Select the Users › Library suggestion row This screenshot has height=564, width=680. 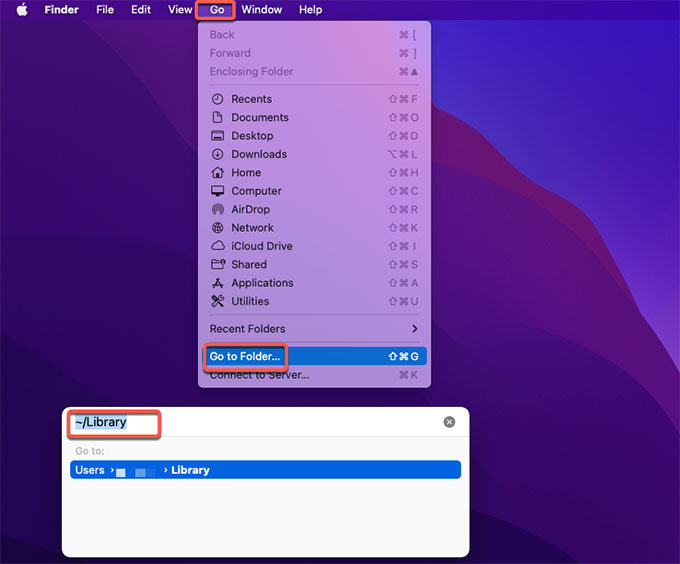tap(265, 470)
